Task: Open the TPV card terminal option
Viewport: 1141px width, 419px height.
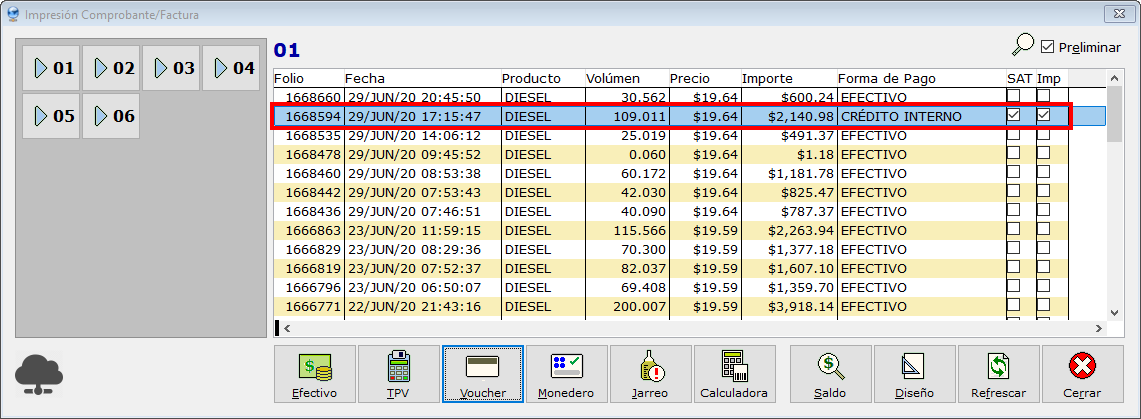Action: click(399, 374)
